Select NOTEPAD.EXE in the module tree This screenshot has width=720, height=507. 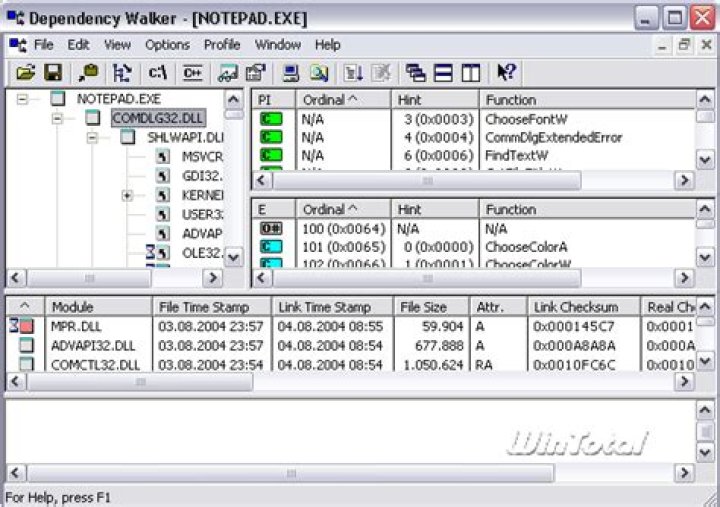click(x=119, y=99)
